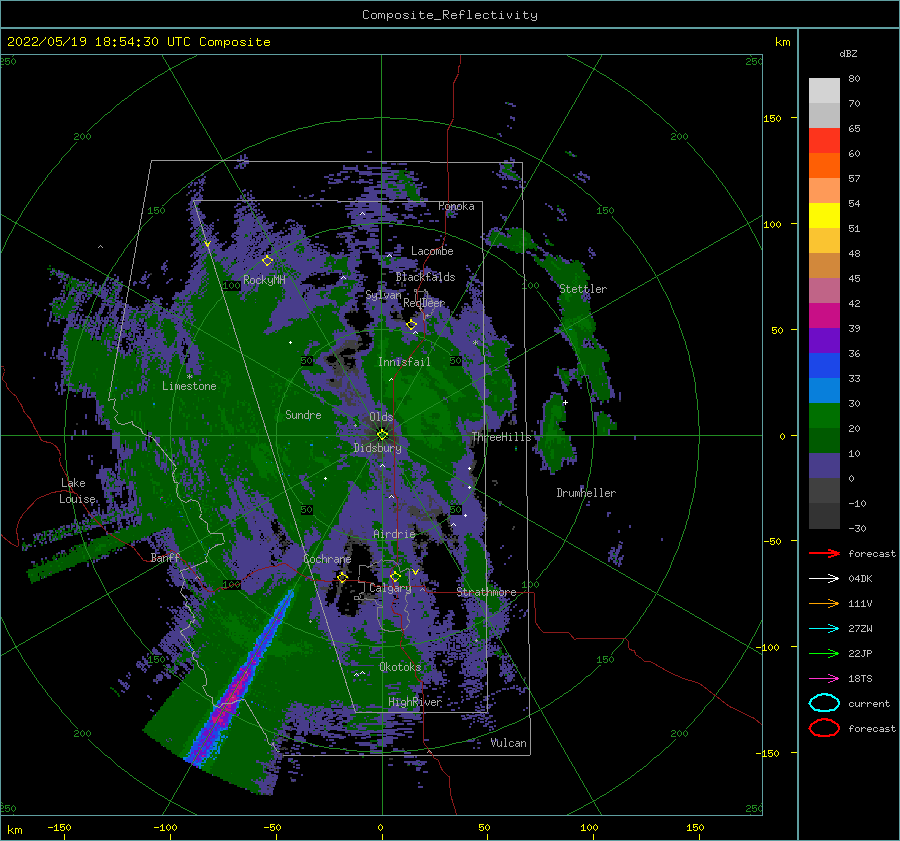Click the white cross marker west of Stettler echo
The image size is (900, 841).
click(565, 402)
